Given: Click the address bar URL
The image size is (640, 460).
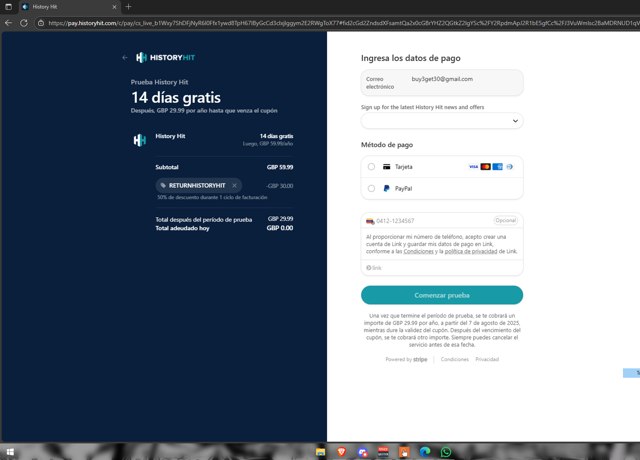Looking at the screenshot, I should tap(343, 23).
